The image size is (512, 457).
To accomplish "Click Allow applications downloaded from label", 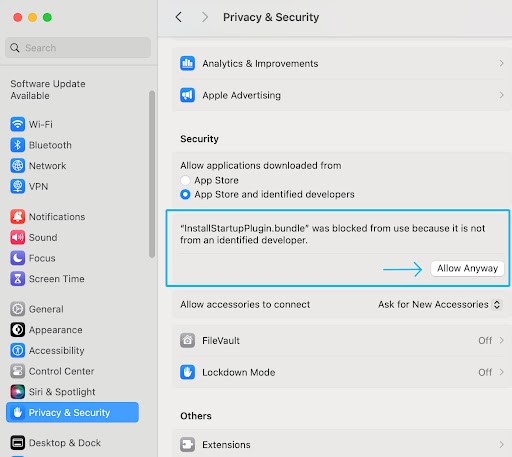I will [x=261, y=165].
